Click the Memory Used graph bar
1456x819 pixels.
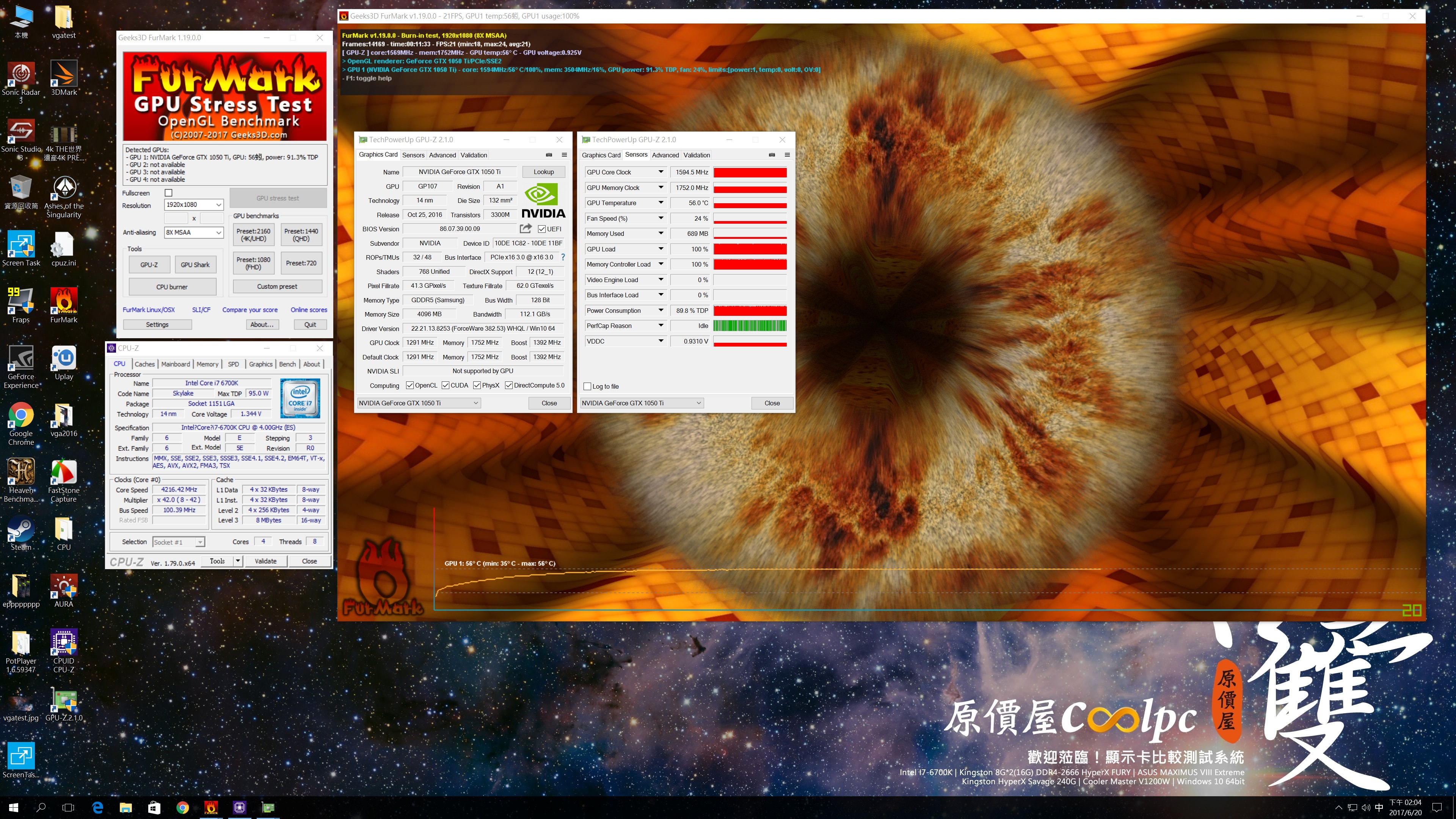[750, 234]
